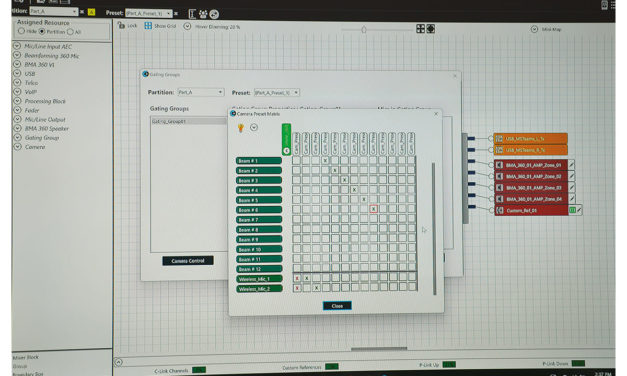The height and width of the screenshot is (376, 627).
Task: Edit BMA_360_01_AMP_Zone_04 with its pencil icon
Action: [x=571, y=198]
